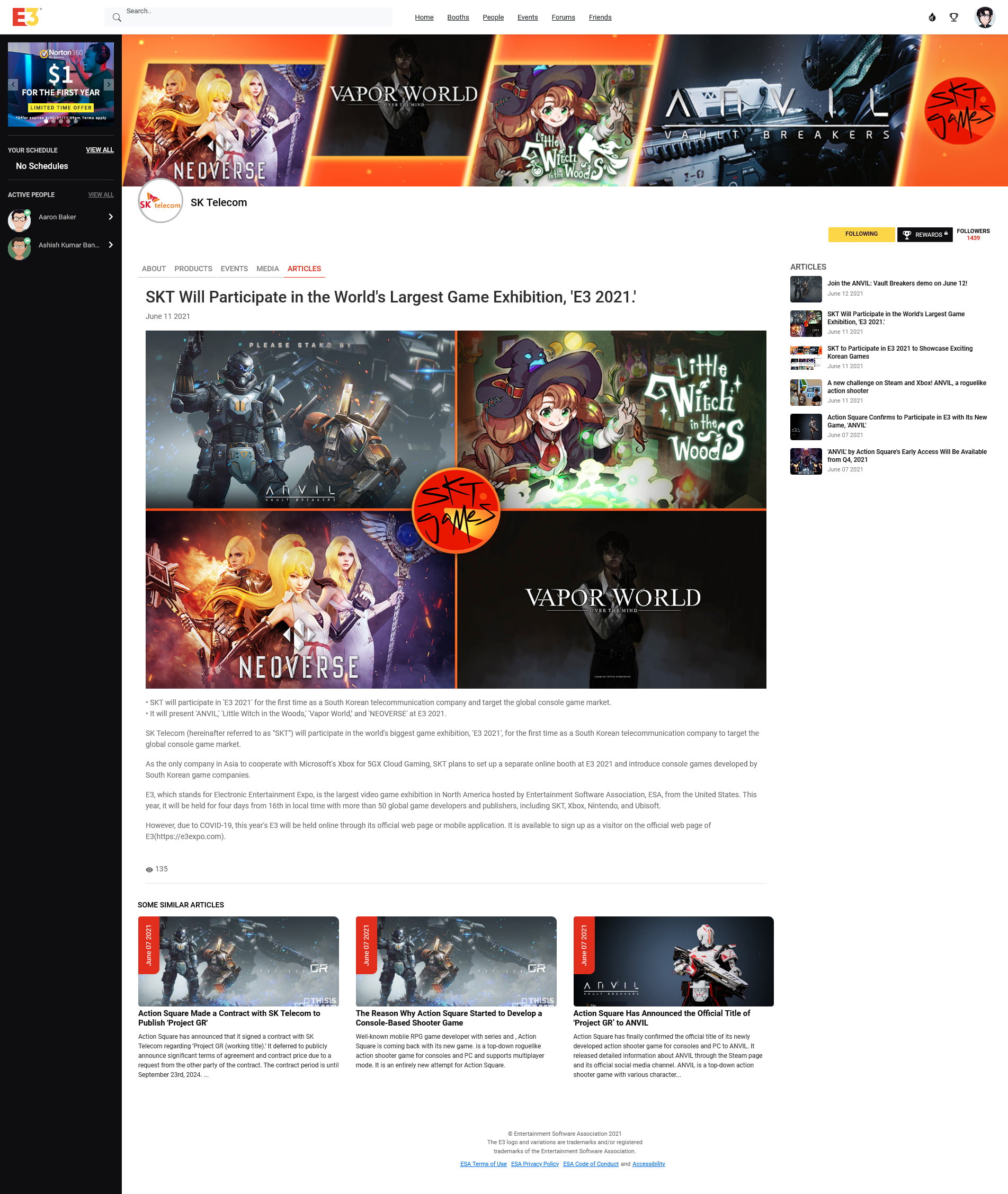Open 'Action Square Confirms to Participate' article

907,421
